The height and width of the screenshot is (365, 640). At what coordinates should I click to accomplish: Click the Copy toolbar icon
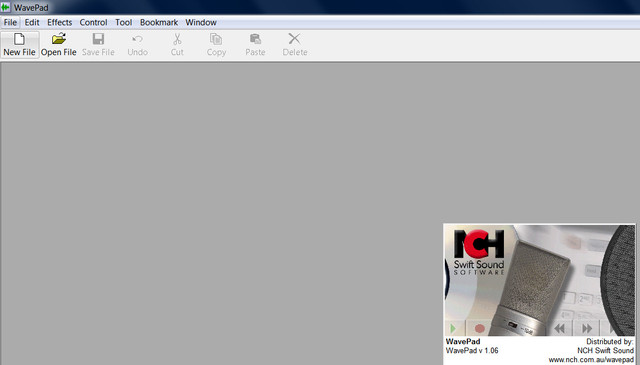click(216, 39)
